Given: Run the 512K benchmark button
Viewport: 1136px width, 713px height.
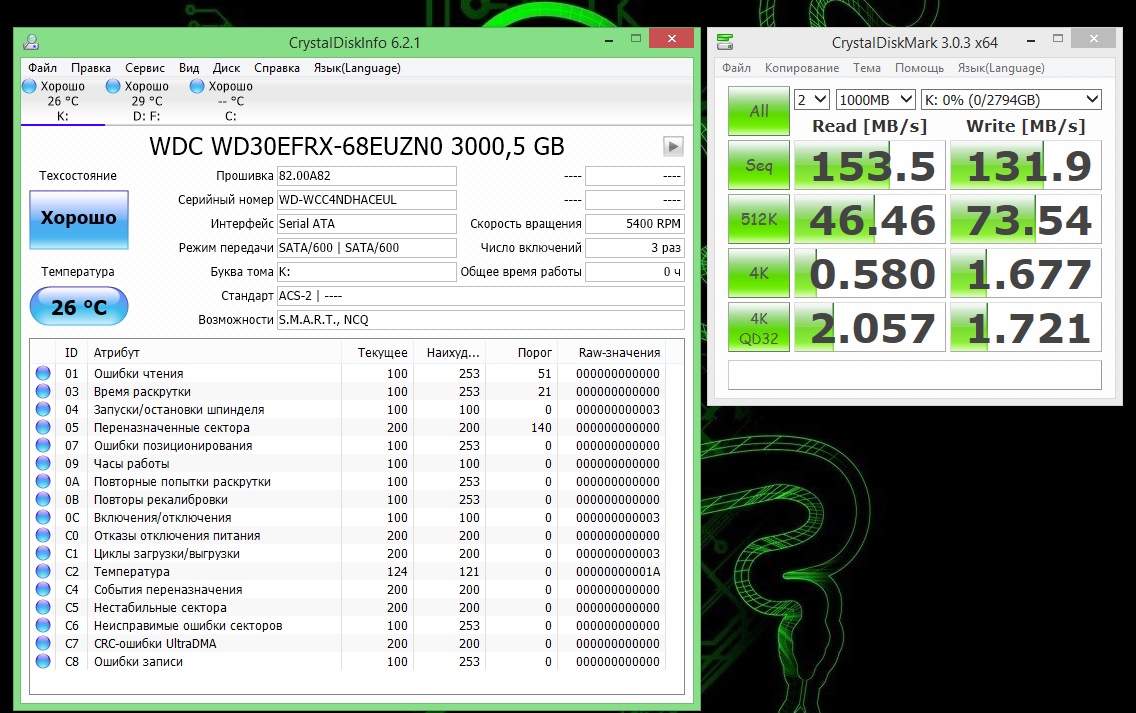Looking at the screenshot, I should (759, 219).
